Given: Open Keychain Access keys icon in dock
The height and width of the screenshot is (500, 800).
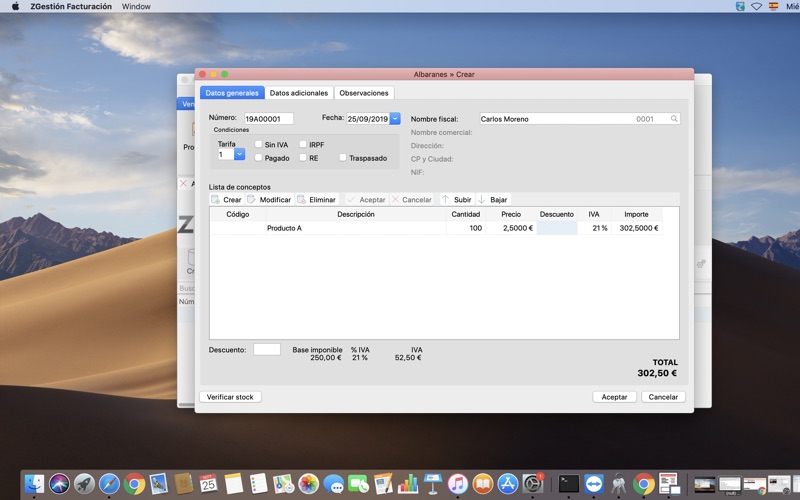Looking at the screenshot, I should 619,484.
